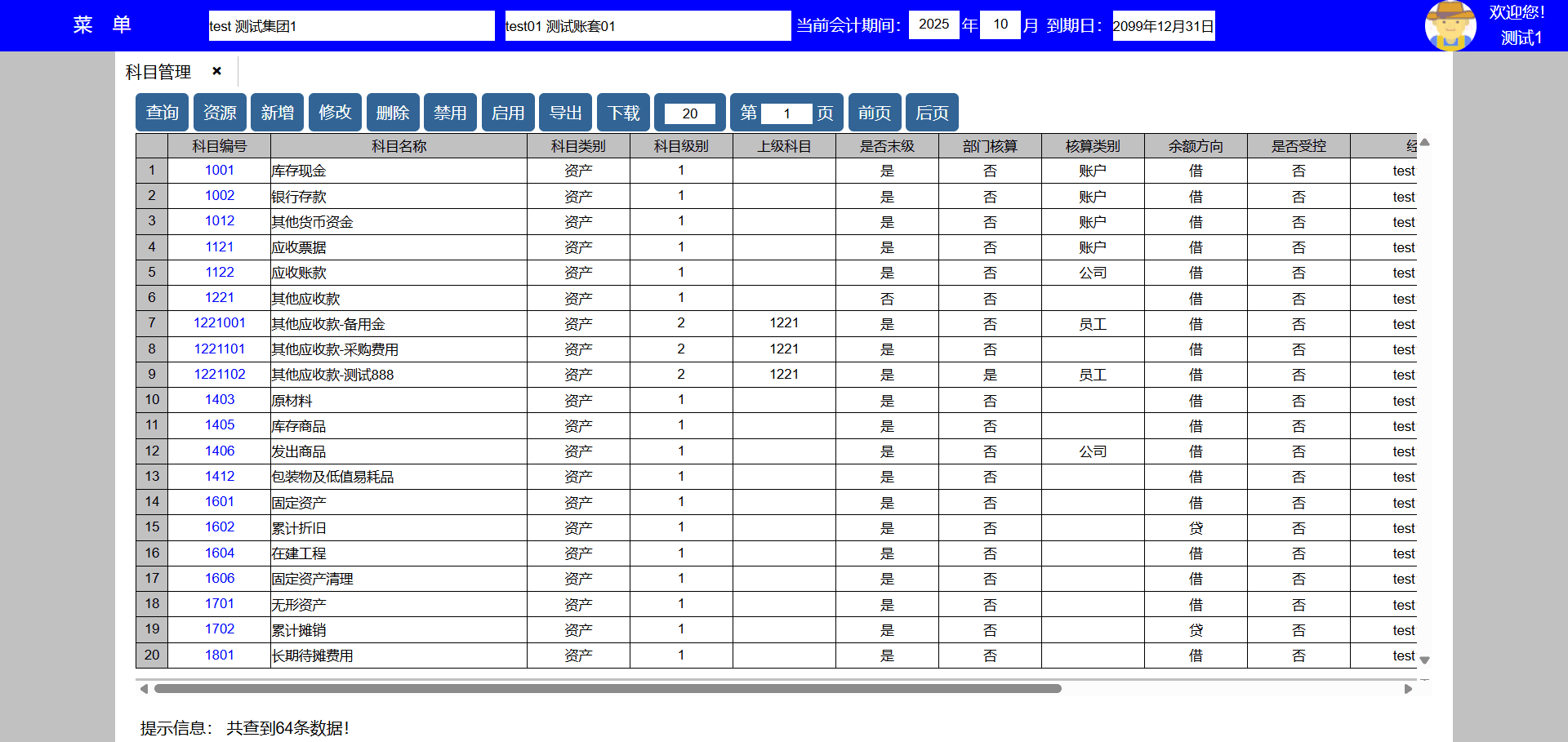
Task: Open account code 1001 link
Action: [219, 170]
